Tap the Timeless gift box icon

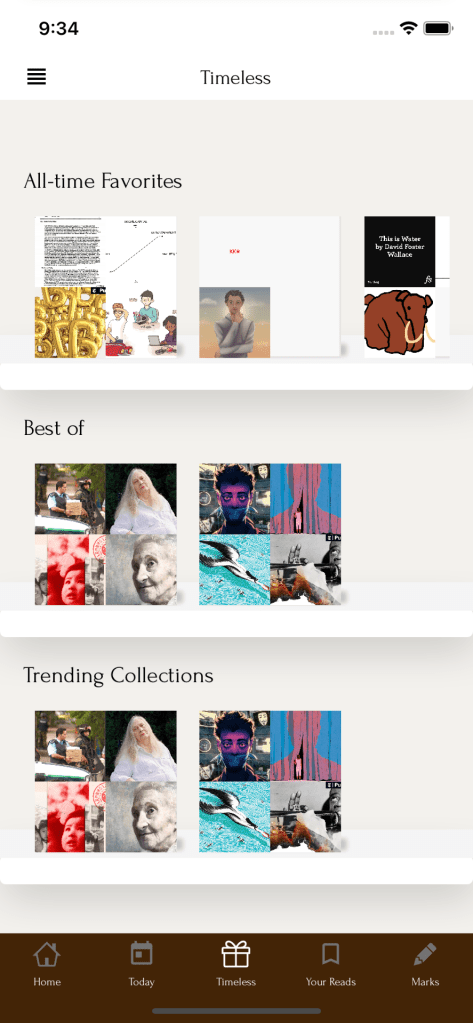click(236, 954)
